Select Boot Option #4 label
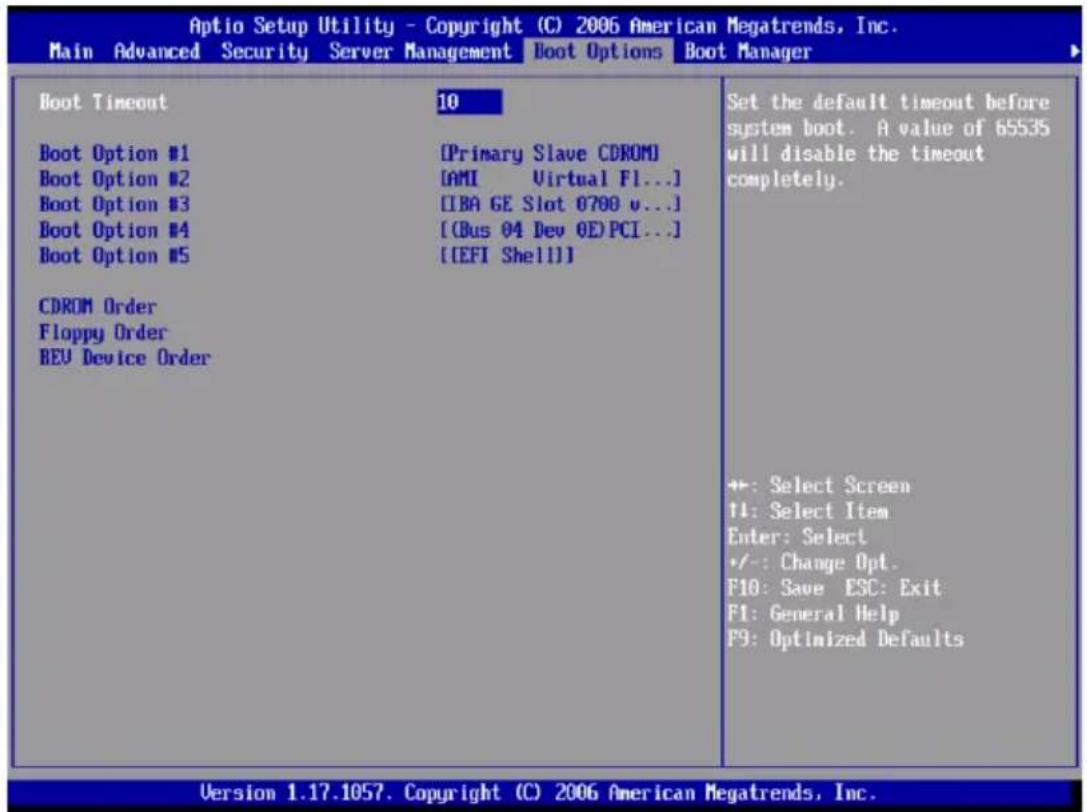The height and width of the screenshot is (812, 1087). point(114,230)
